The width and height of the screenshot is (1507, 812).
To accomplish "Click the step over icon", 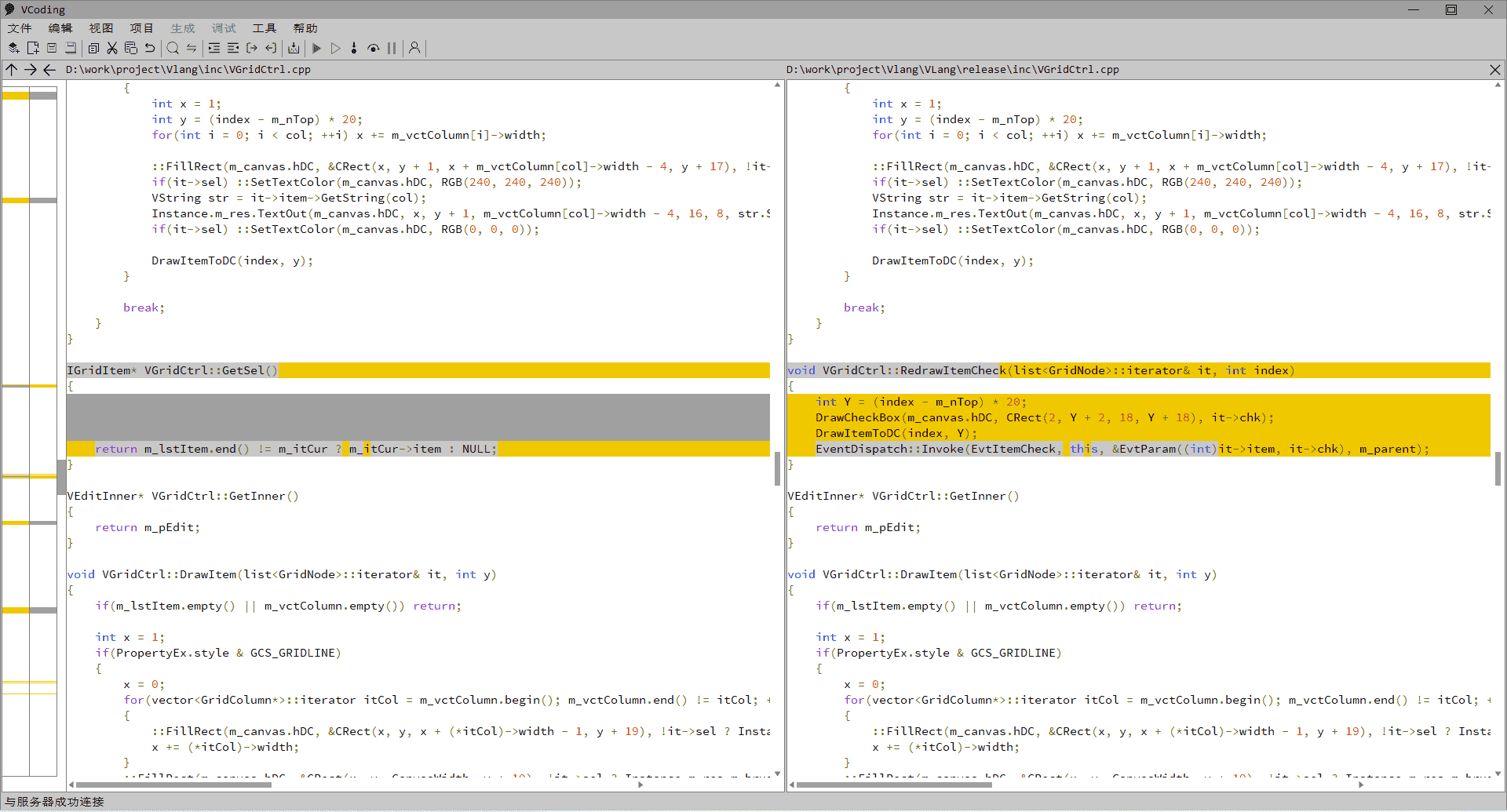I will (373, 48).
